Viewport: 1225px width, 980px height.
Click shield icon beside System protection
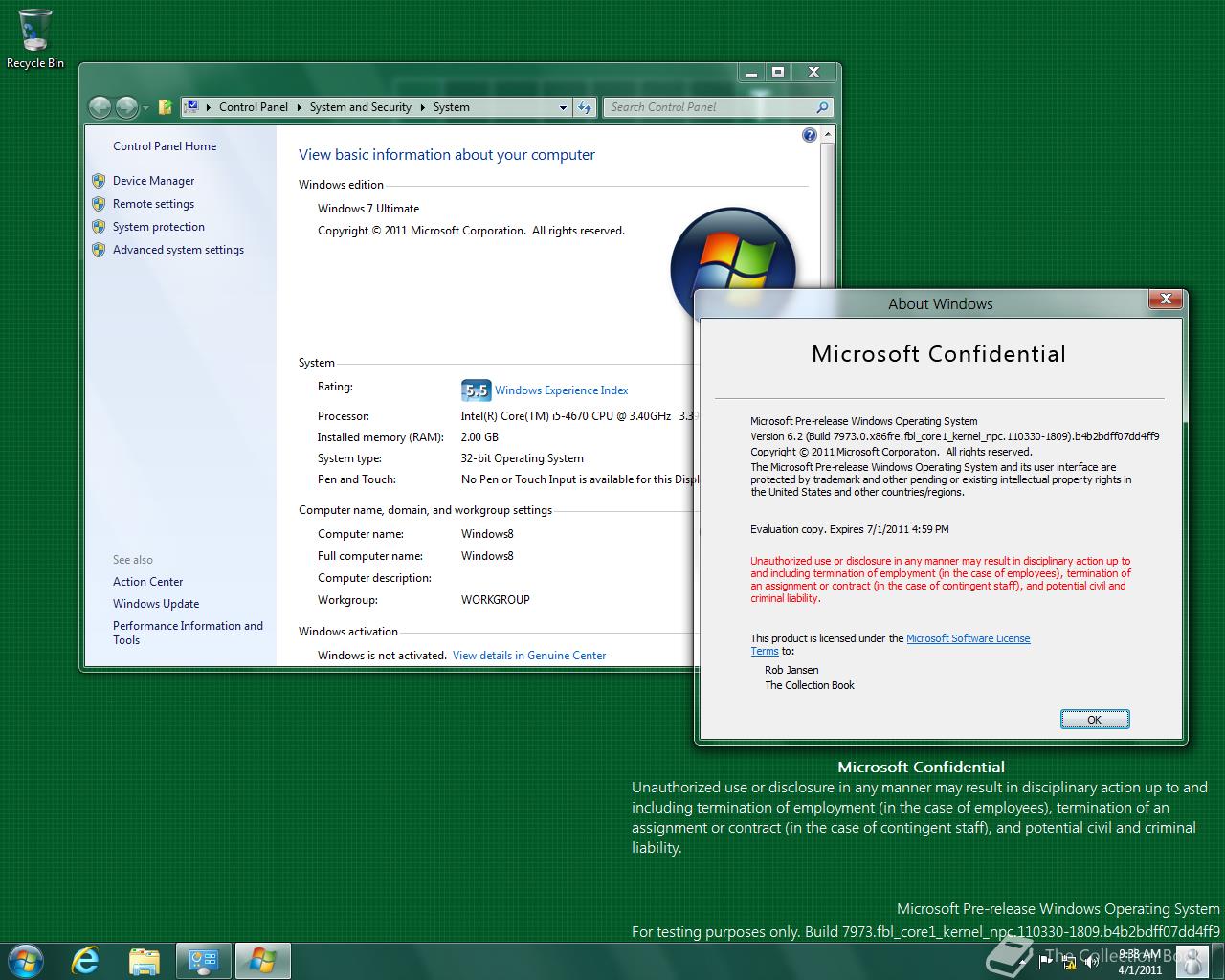[x=98, y=227]
